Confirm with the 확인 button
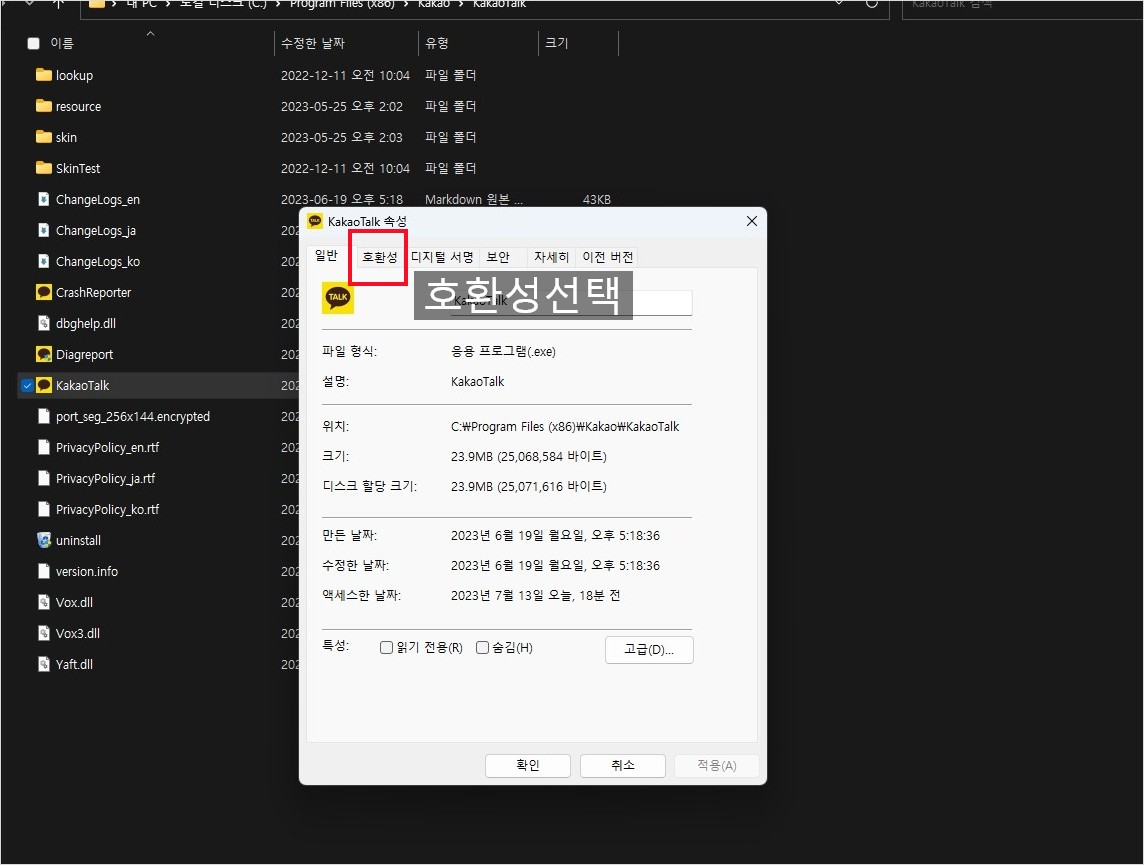The width and height of the screenshot is (1144, 865). [527, 765]
